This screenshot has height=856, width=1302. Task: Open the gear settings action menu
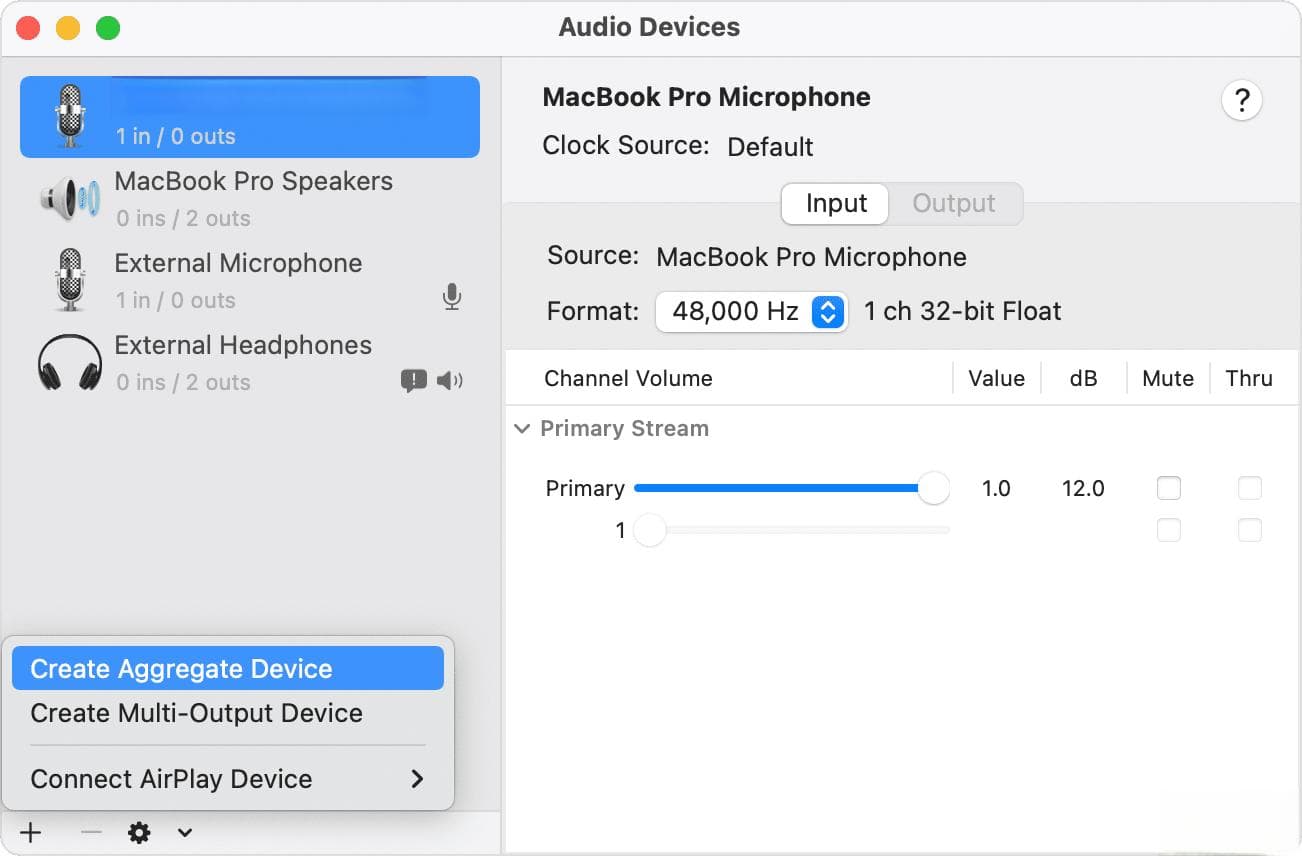(140, 832)
